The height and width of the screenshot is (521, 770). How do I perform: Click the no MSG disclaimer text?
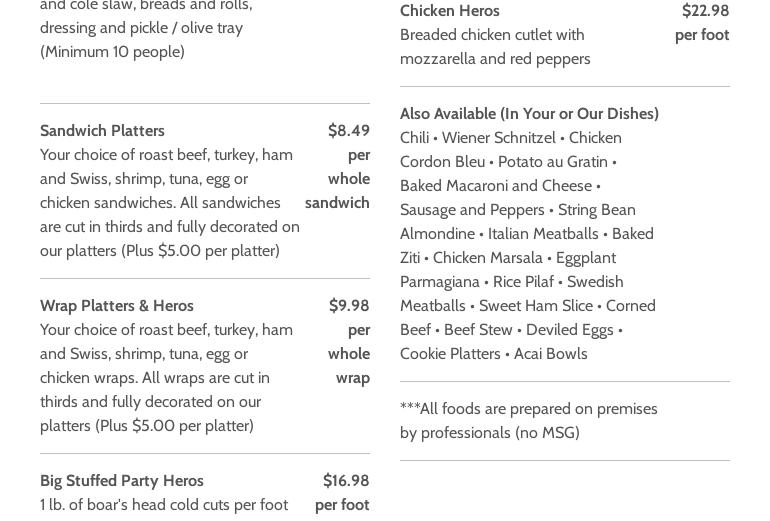(x=528, y=421)
